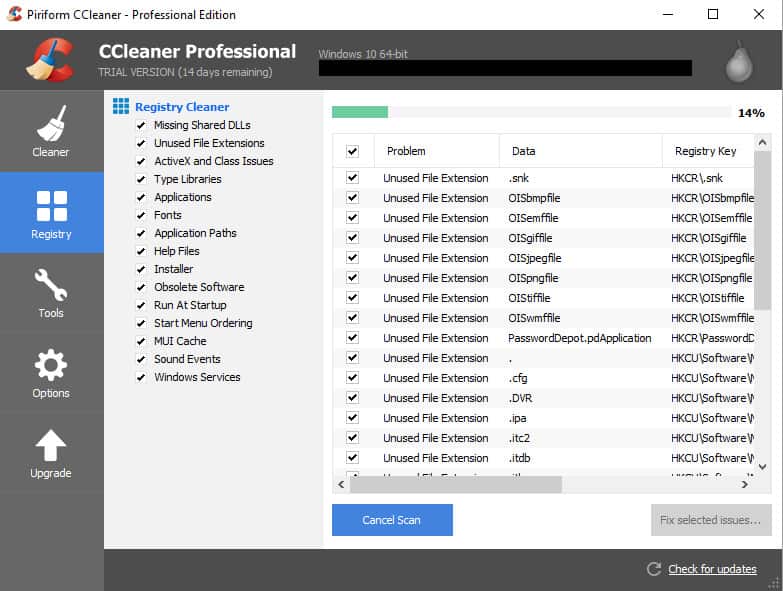The height and width of the screenshot is (591, 783).
Task: Click the scan progress bar
Action: coord(531,112)
